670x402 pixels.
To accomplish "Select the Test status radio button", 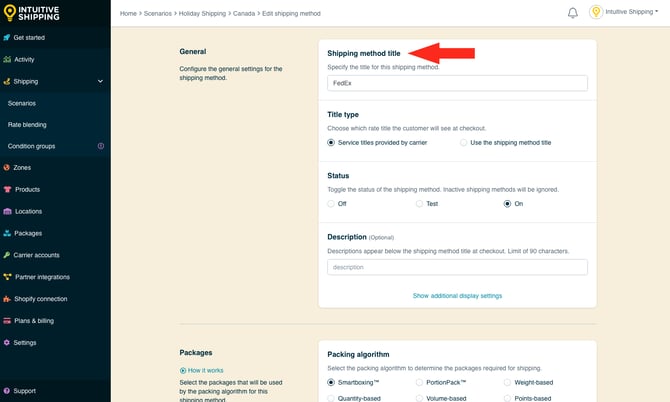I will point(420,204).
